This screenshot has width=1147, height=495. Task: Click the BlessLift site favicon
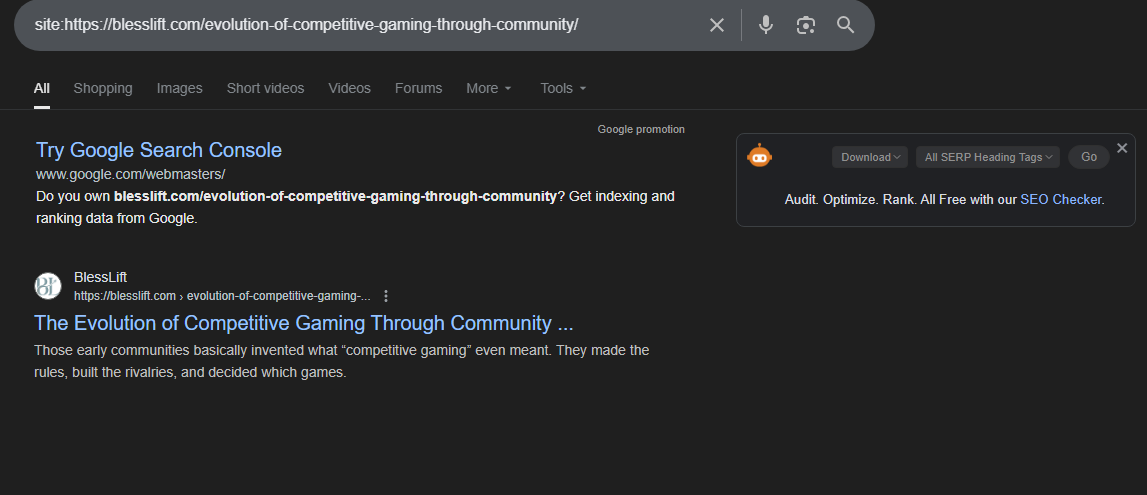point(48,286)
